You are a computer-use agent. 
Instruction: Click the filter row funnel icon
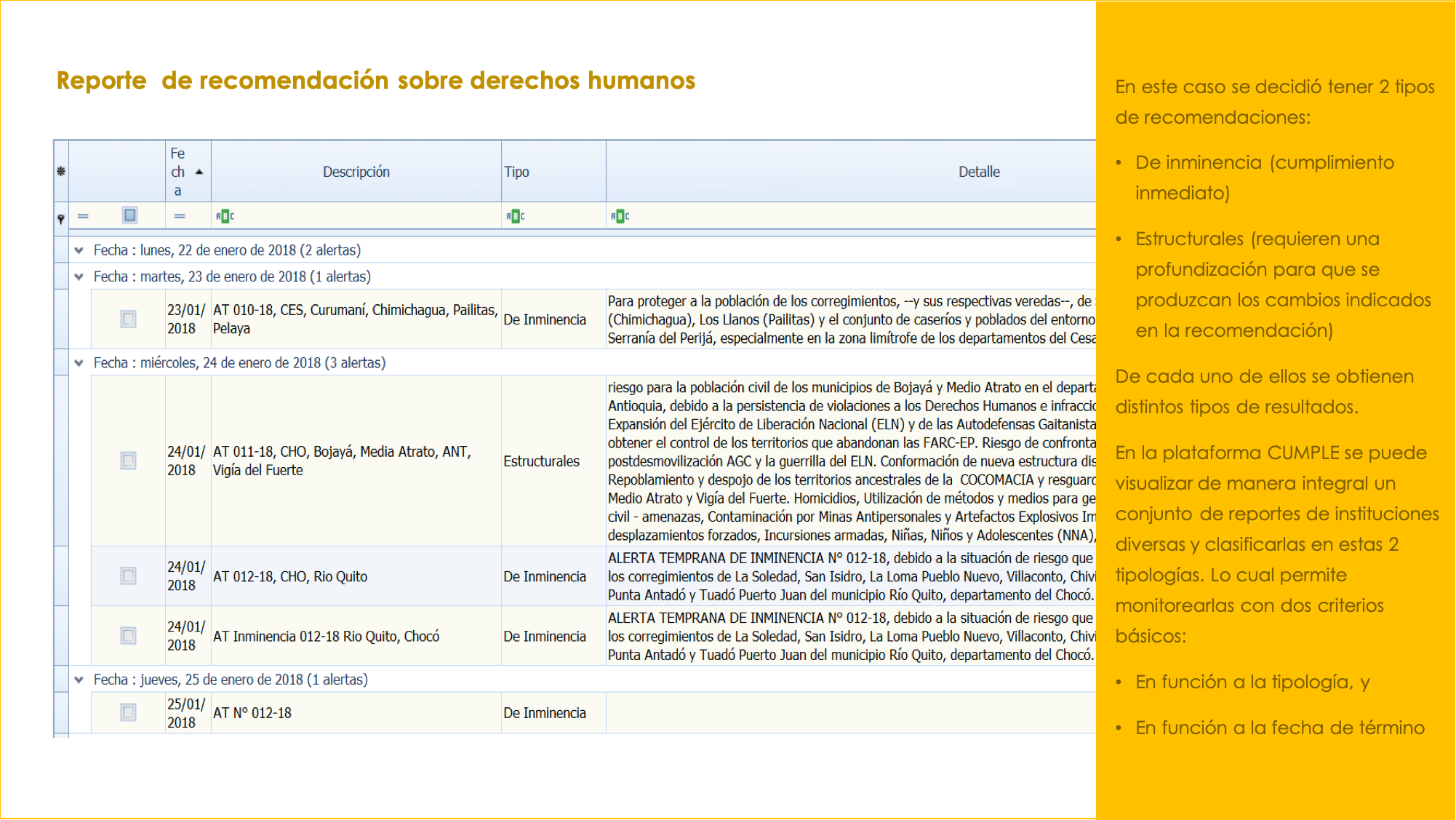point(61,218)
